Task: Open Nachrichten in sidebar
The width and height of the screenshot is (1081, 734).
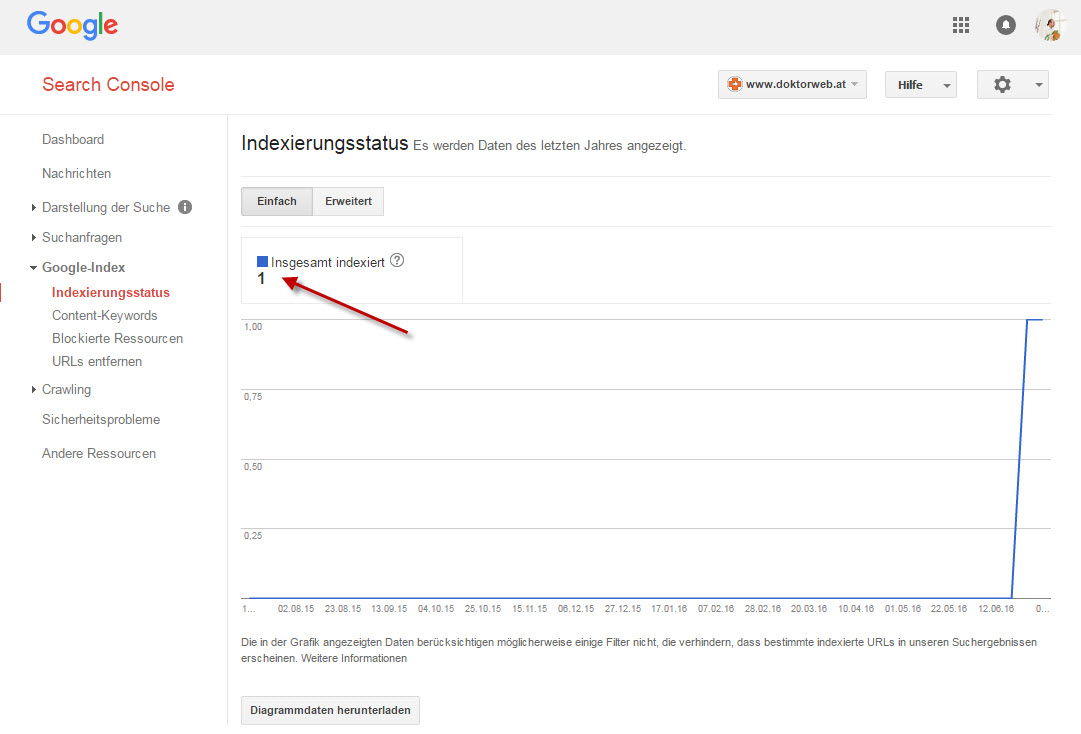Action: coord(77,174)
